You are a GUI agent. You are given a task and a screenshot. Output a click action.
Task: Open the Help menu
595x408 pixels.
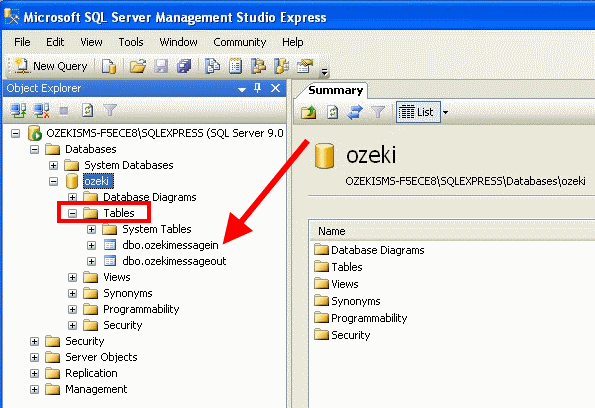pos(292,42)
